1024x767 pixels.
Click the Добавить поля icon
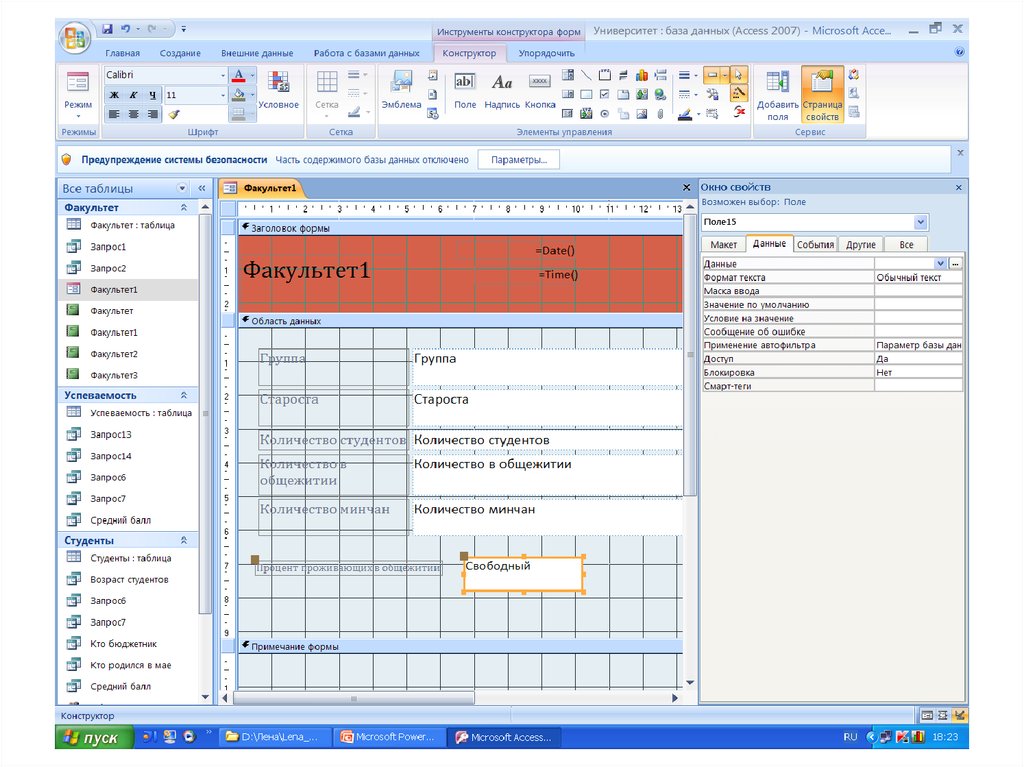point(777,94)
